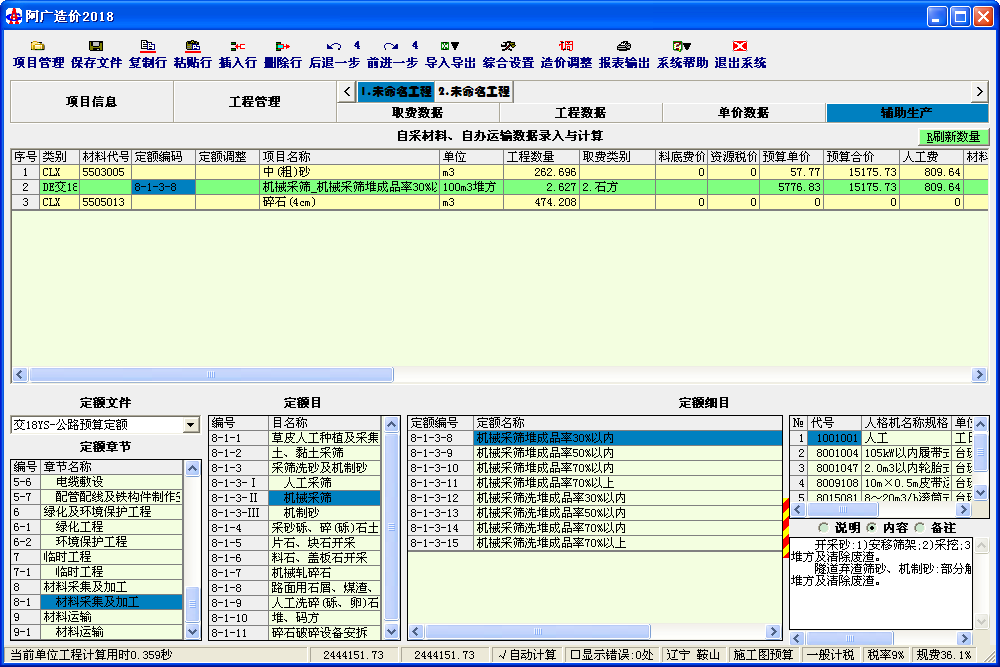Select the 备注 radio button

point(919,527)
